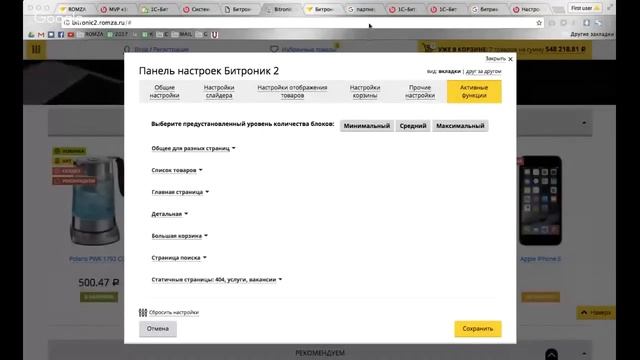Click the iPhone product thumbnail
Screen dimensions: 640x360
[540, 200]
